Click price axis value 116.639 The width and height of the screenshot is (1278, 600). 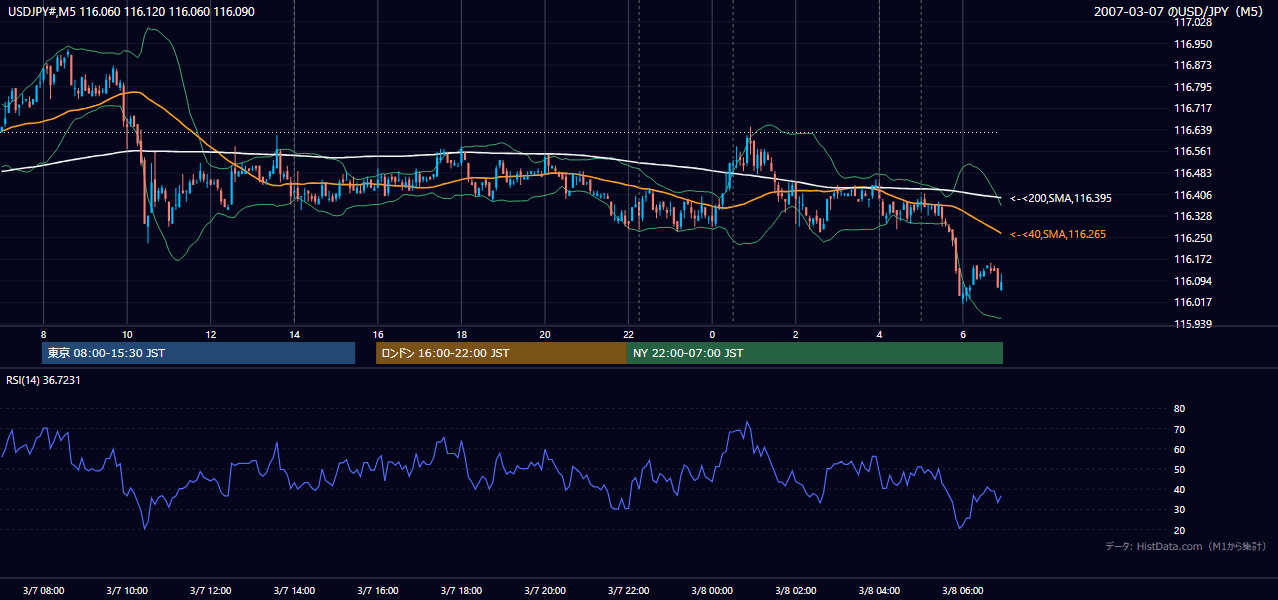(x=1193, y=130)
